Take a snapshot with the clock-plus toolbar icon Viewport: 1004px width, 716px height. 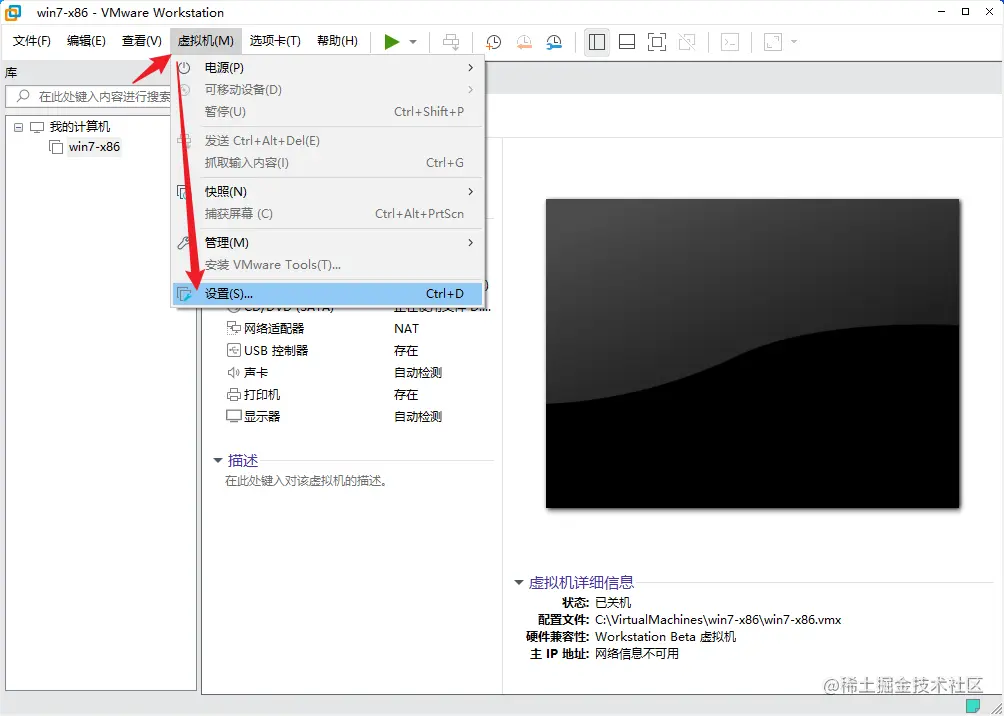[x=493, y=42]
